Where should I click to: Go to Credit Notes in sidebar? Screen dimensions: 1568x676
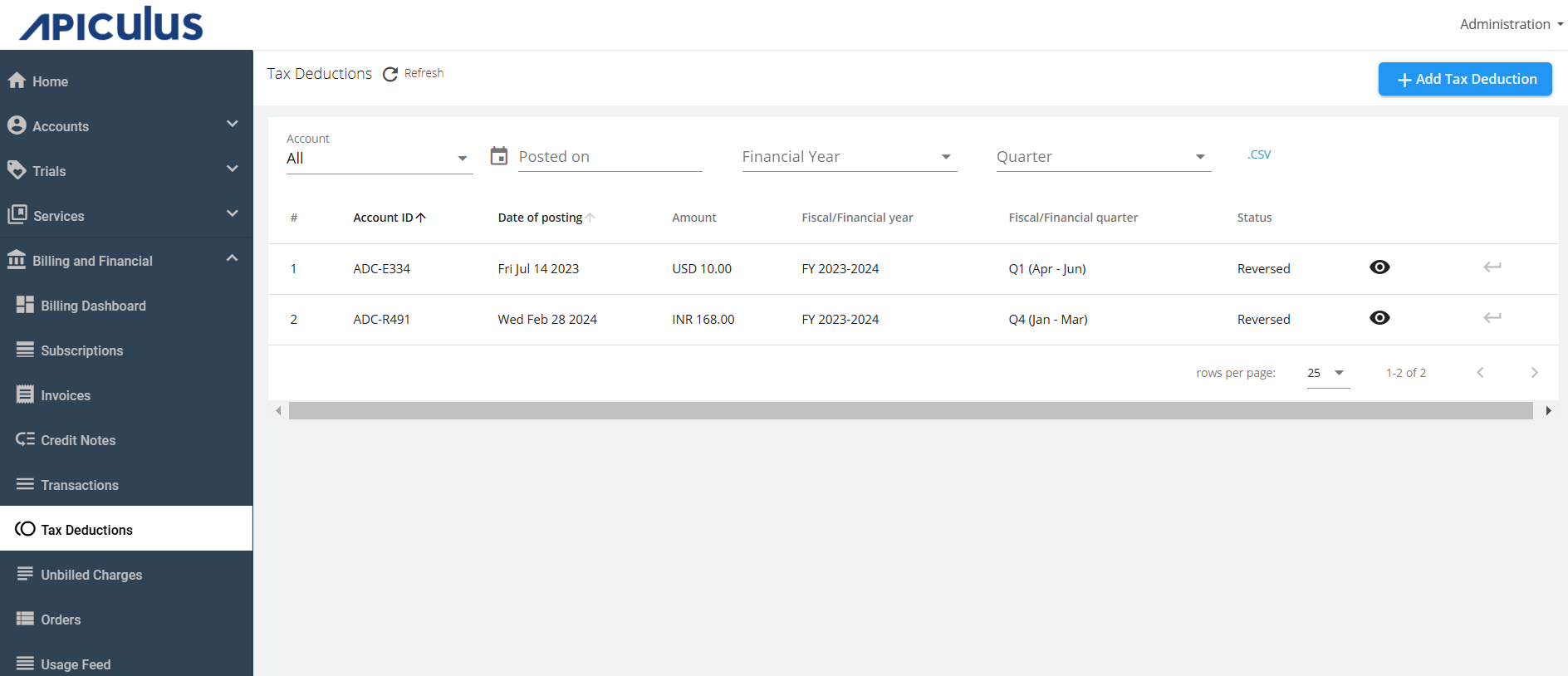tap(78, 440)
